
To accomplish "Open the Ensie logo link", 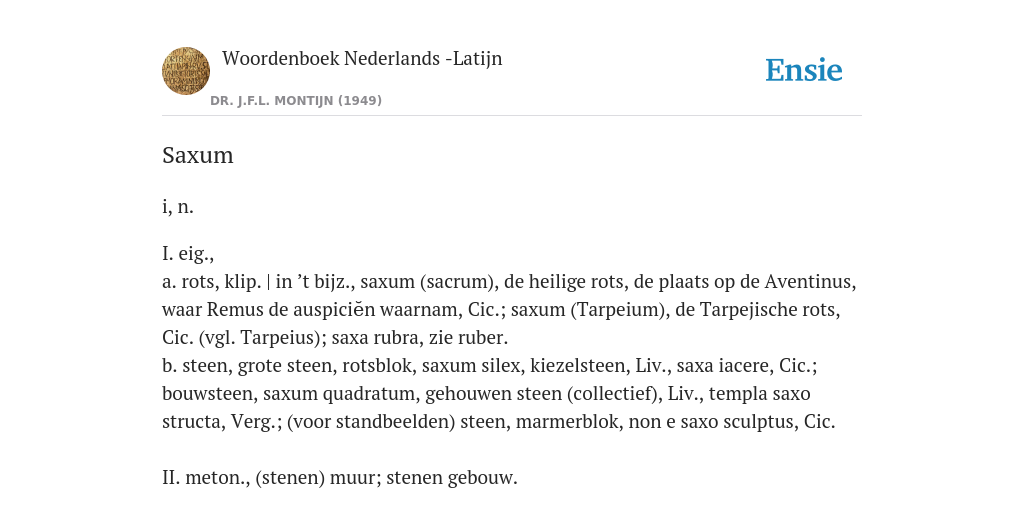I will coord(804,70).
